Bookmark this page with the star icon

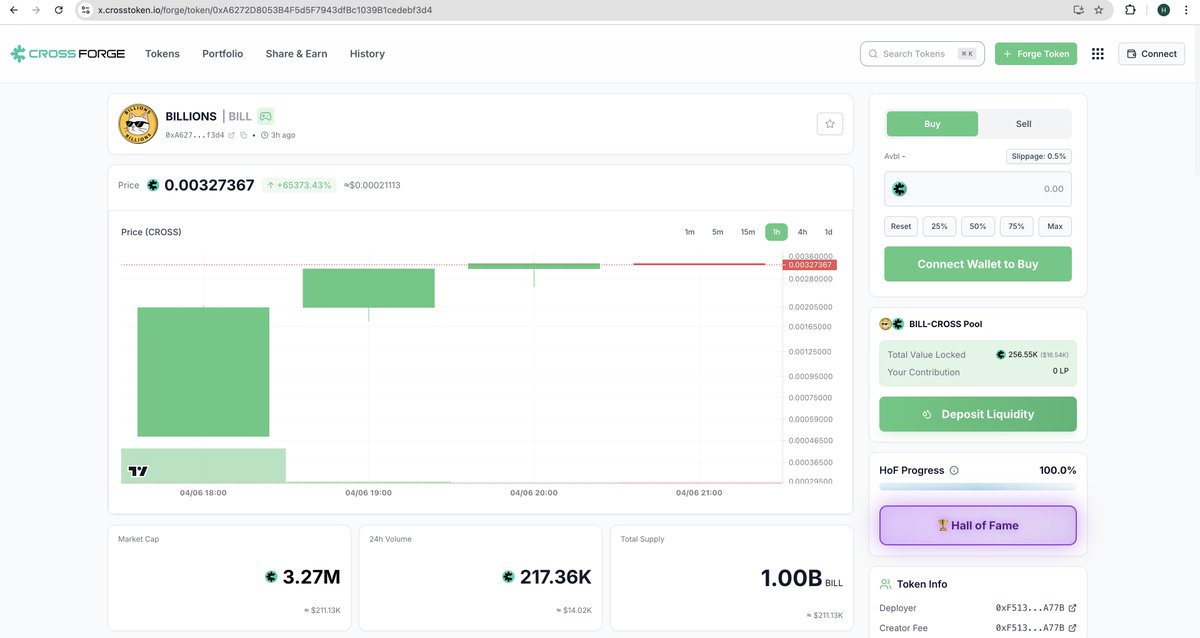click(1099, 10)
